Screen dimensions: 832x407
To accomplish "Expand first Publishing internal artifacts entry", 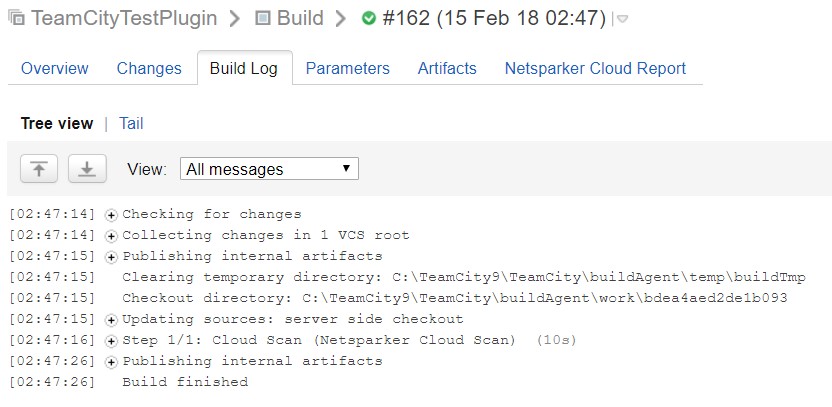I will tap(111, 256).
